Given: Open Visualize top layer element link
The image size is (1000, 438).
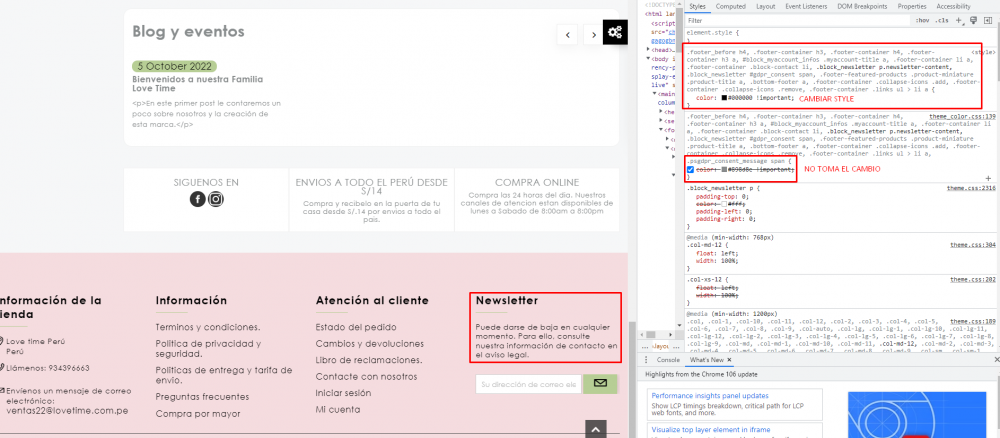Looking at the screenshot, I should click(710, 430).
